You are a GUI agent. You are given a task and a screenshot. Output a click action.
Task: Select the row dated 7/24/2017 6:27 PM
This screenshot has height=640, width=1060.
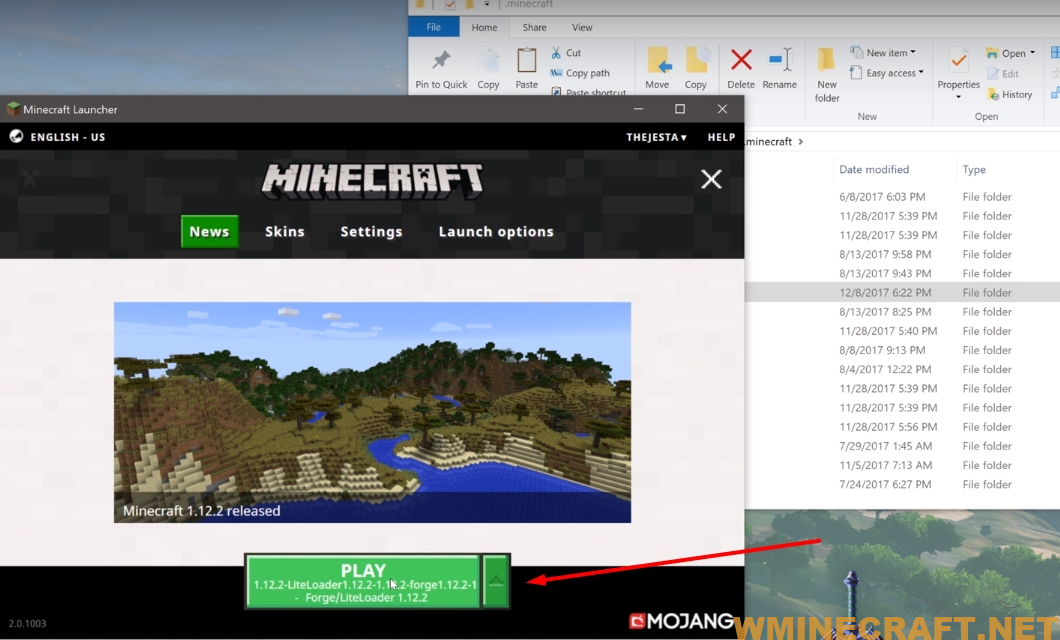pos(902,484)
